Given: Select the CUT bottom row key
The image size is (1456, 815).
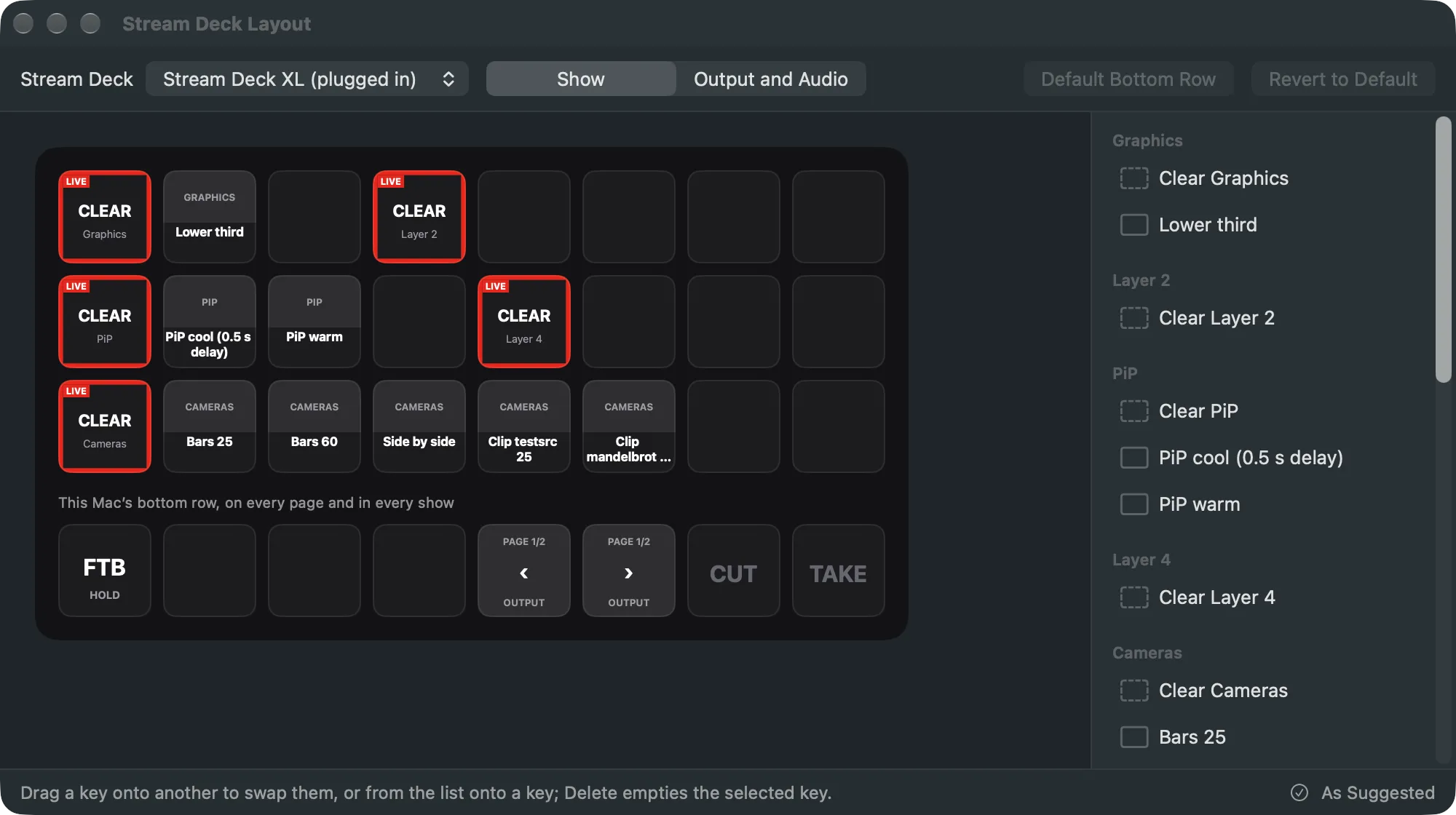Looking at the screenshot, I should (x=734, y=570).
